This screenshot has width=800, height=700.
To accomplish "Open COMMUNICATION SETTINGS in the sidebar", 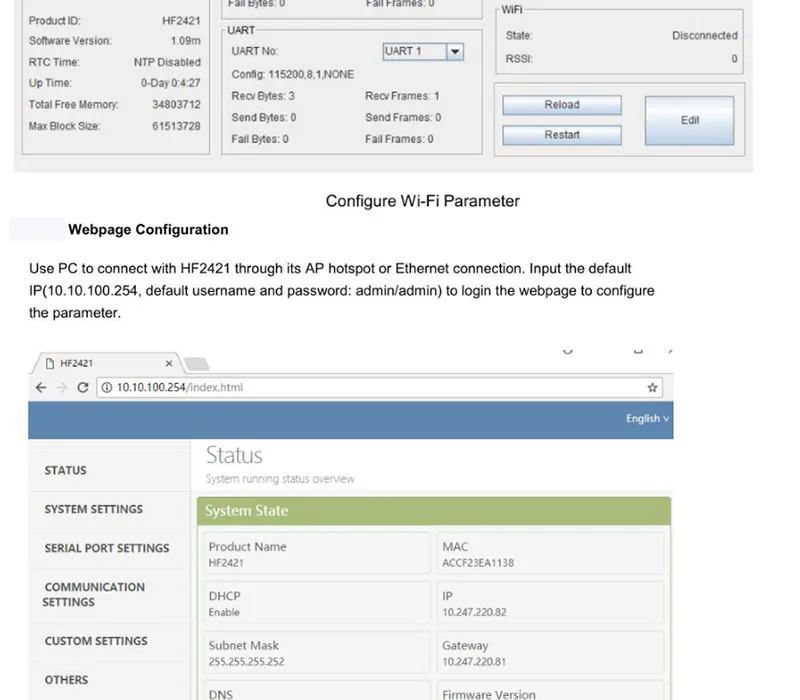I will click(x=94, y=594).
